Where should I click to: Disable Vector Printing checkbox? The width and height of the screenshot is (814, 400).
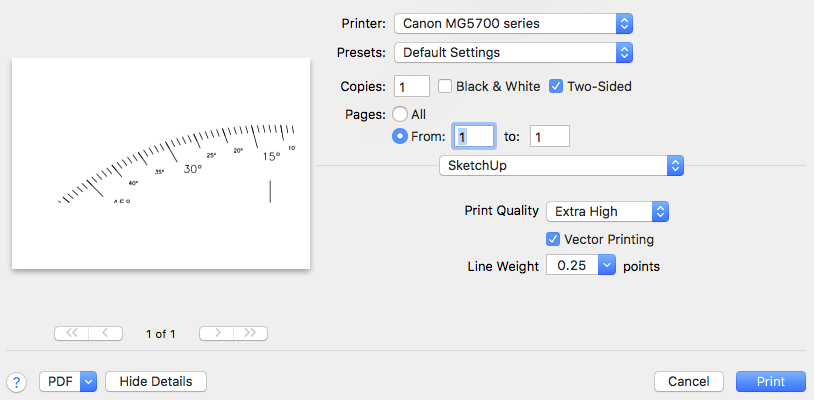coord(553,239)
